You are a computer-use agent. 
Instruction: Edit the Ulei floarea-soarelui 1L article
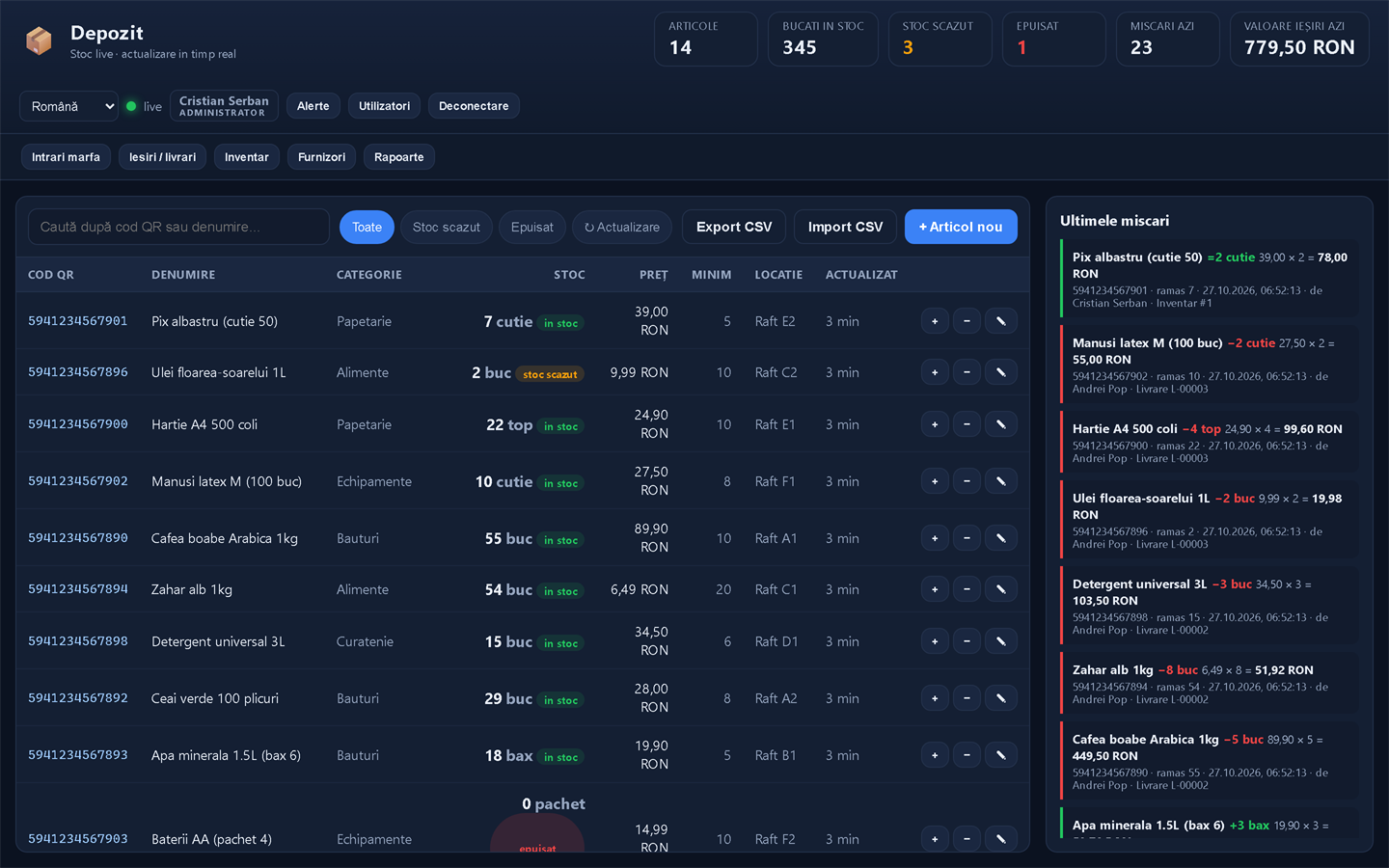pos(1001,372)
